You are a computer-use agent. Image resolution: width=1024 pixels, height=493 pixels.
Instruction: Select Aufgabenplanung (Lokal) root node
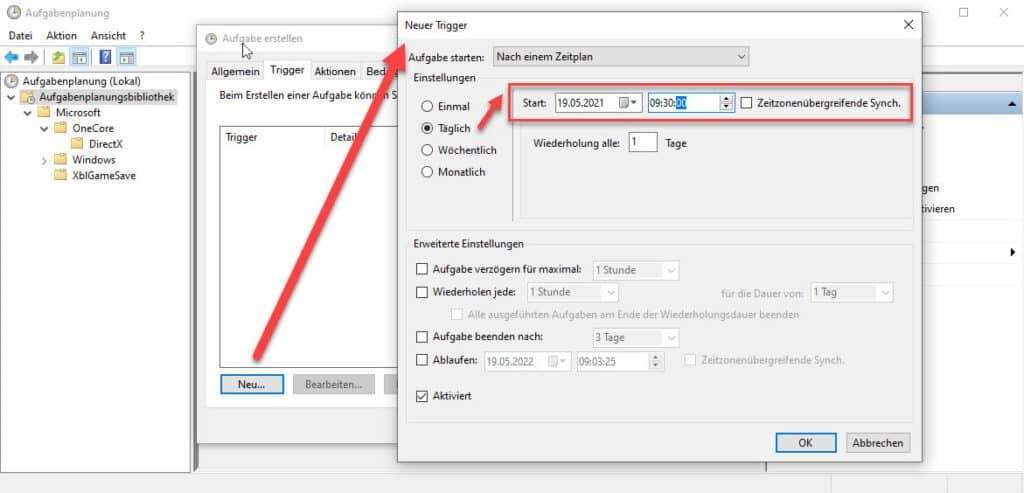[x=81, y=81]
